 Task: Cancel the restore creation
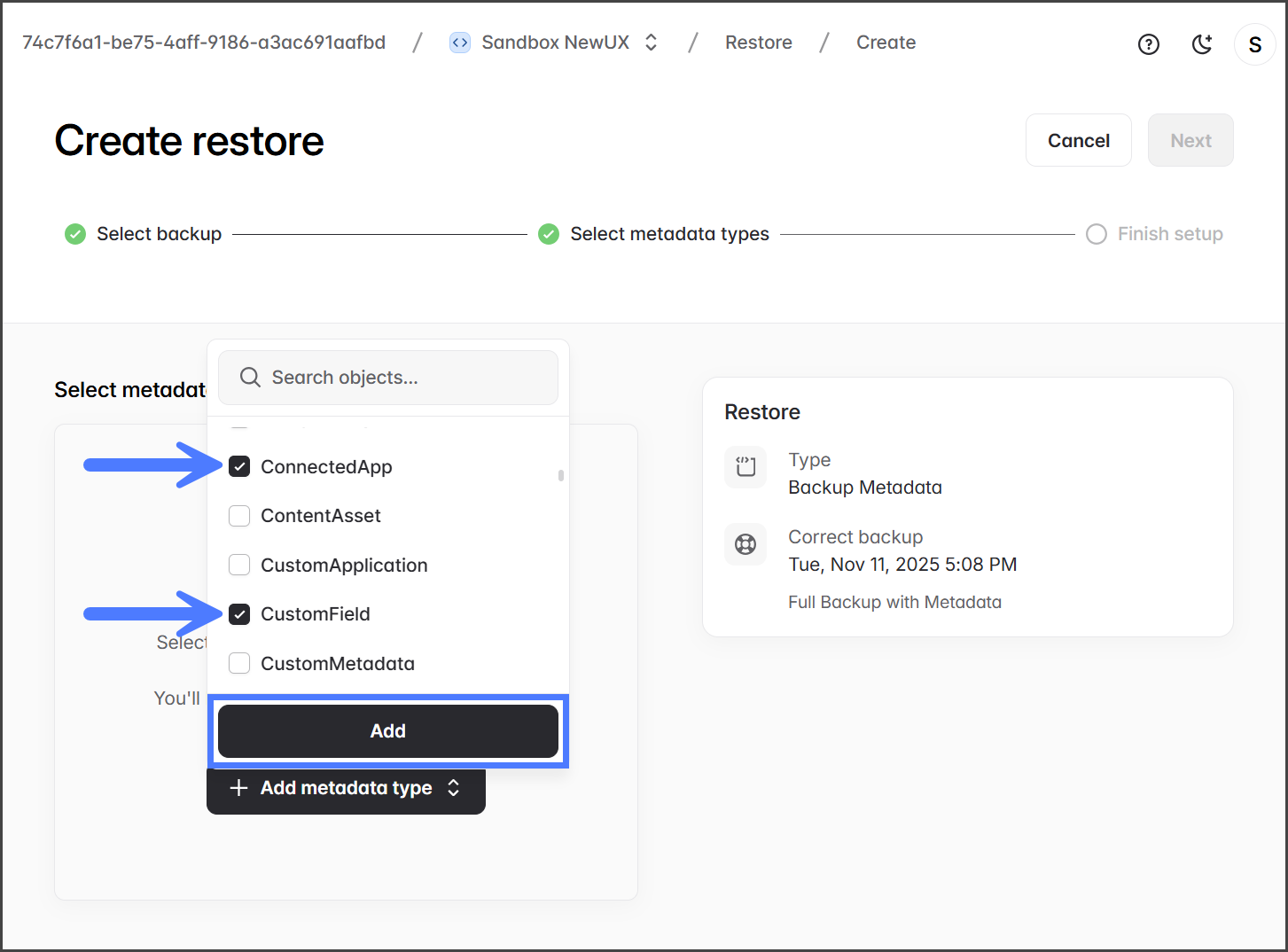[x=1078, y=140]
